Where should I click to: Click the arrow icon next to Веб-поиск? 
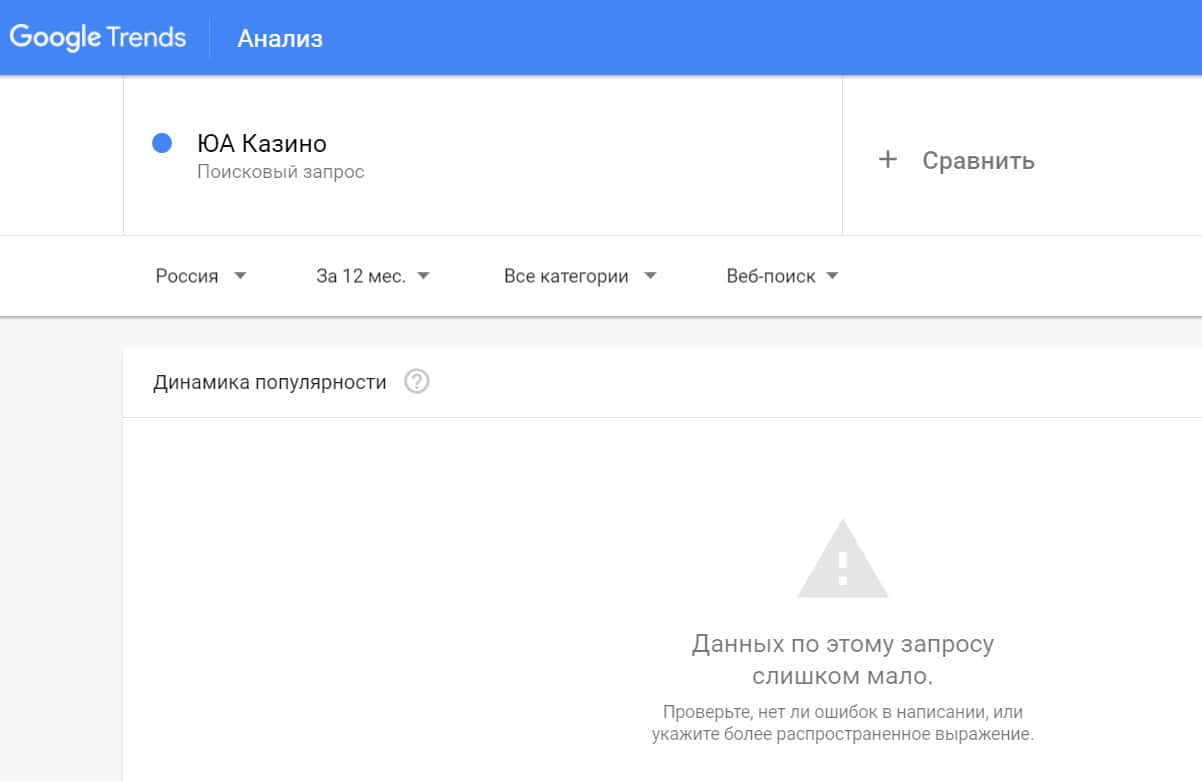tap(832, 276)
